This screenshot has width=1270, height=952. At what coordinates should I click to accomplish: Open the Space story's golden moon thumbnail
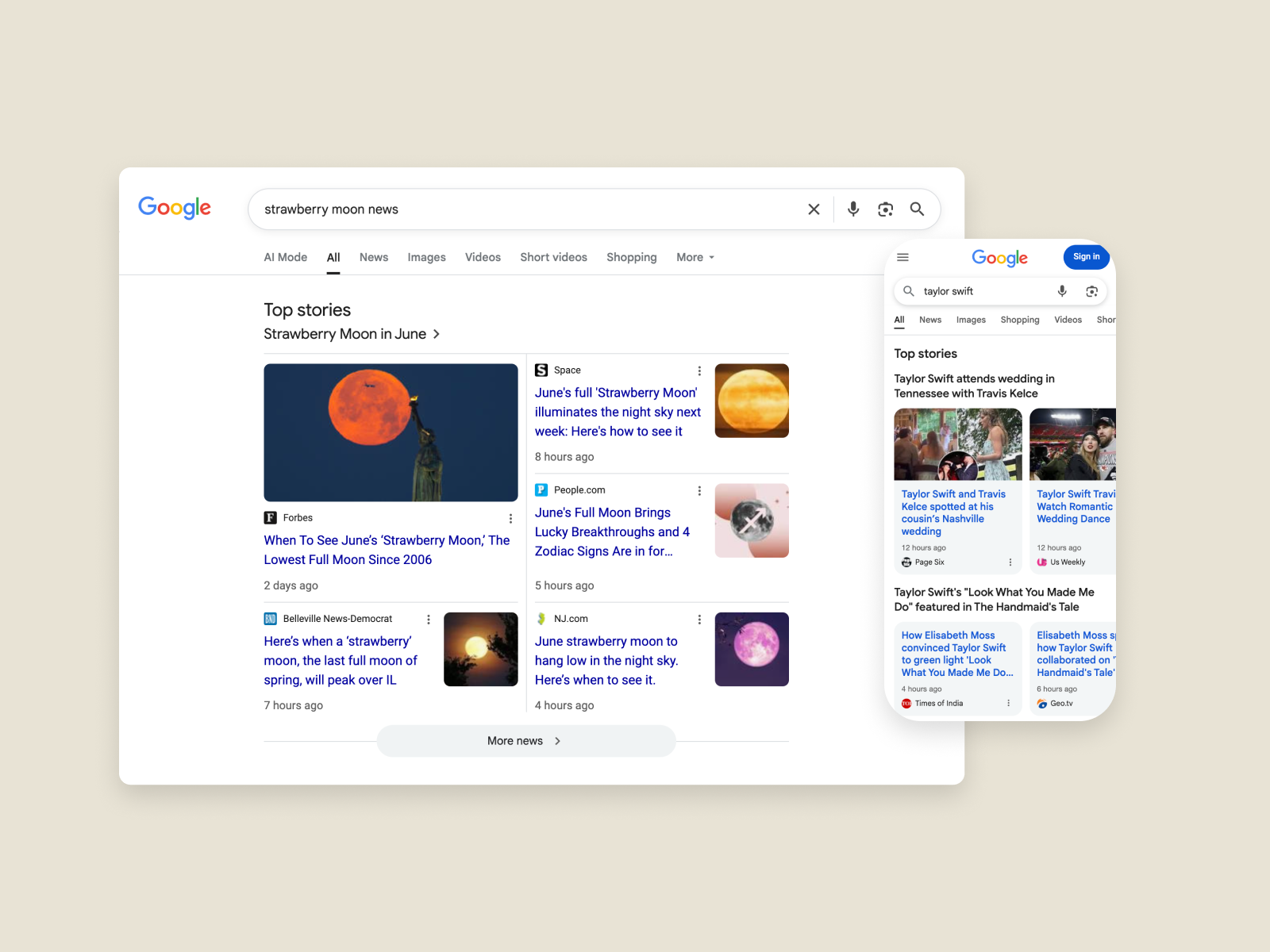752,401
